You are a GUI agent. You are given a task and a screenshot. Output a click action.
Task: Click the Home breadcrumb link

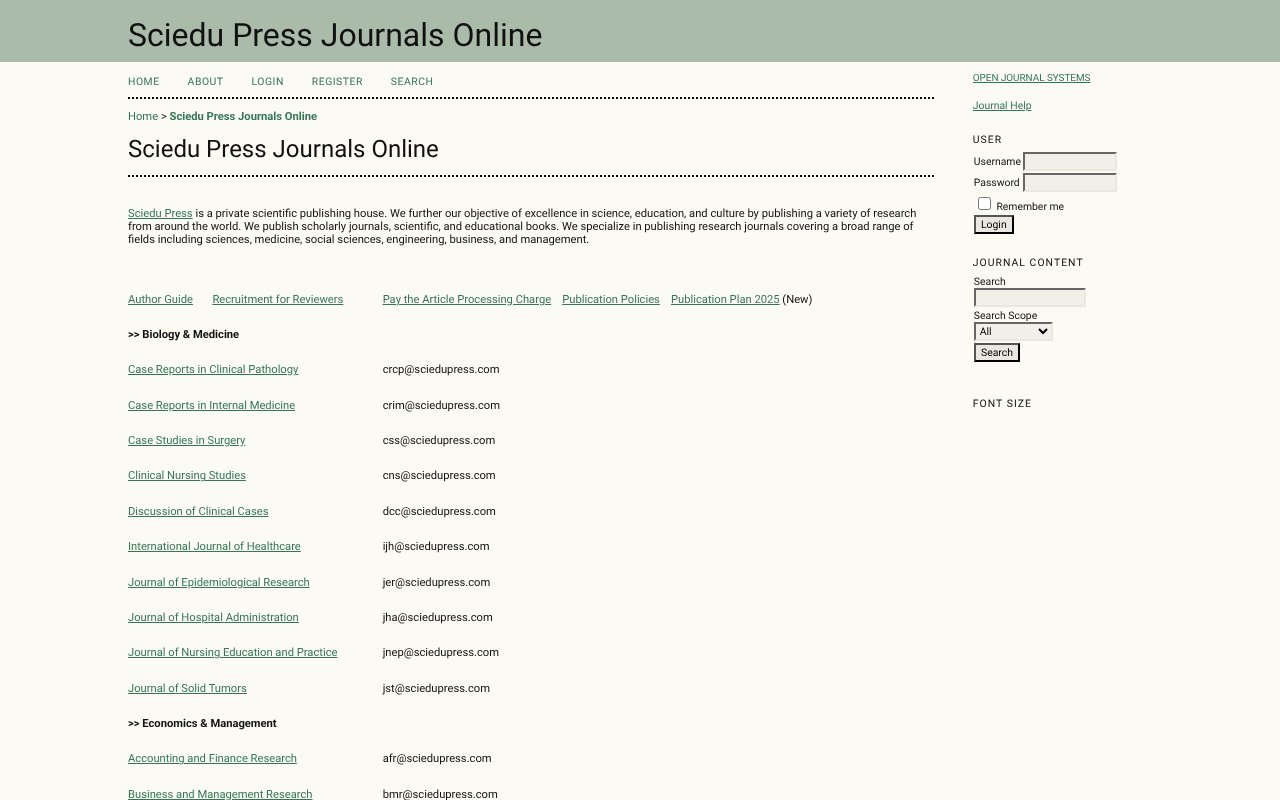(x=143, y=116)
